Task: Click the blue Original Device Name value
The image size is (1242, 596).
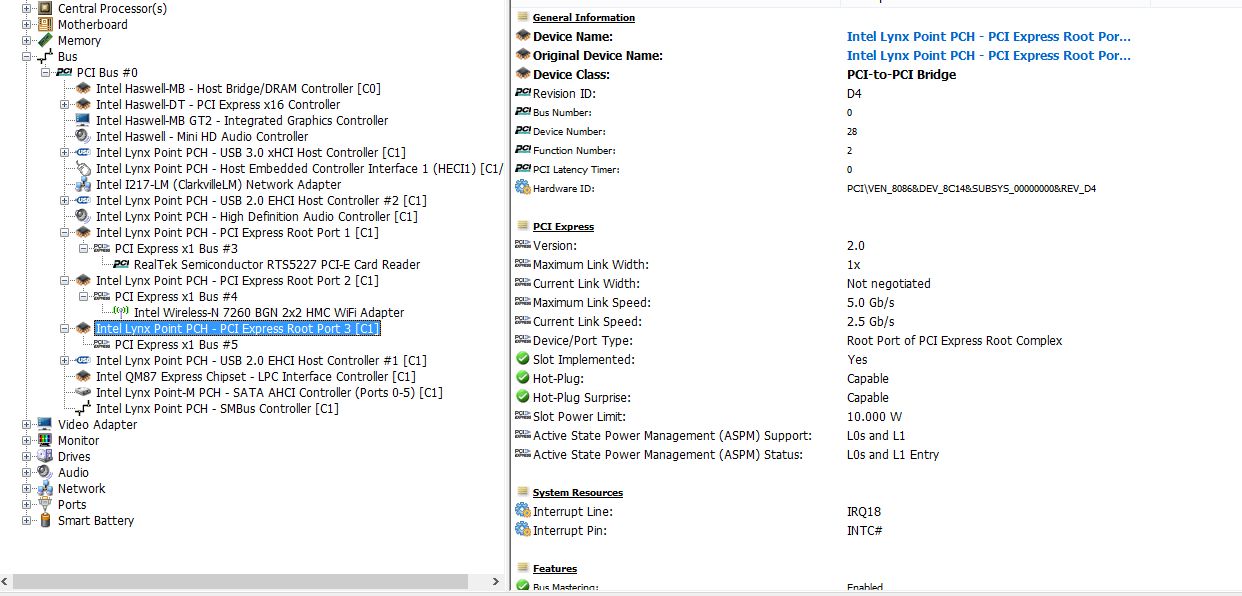Action: tap(989, 55)
